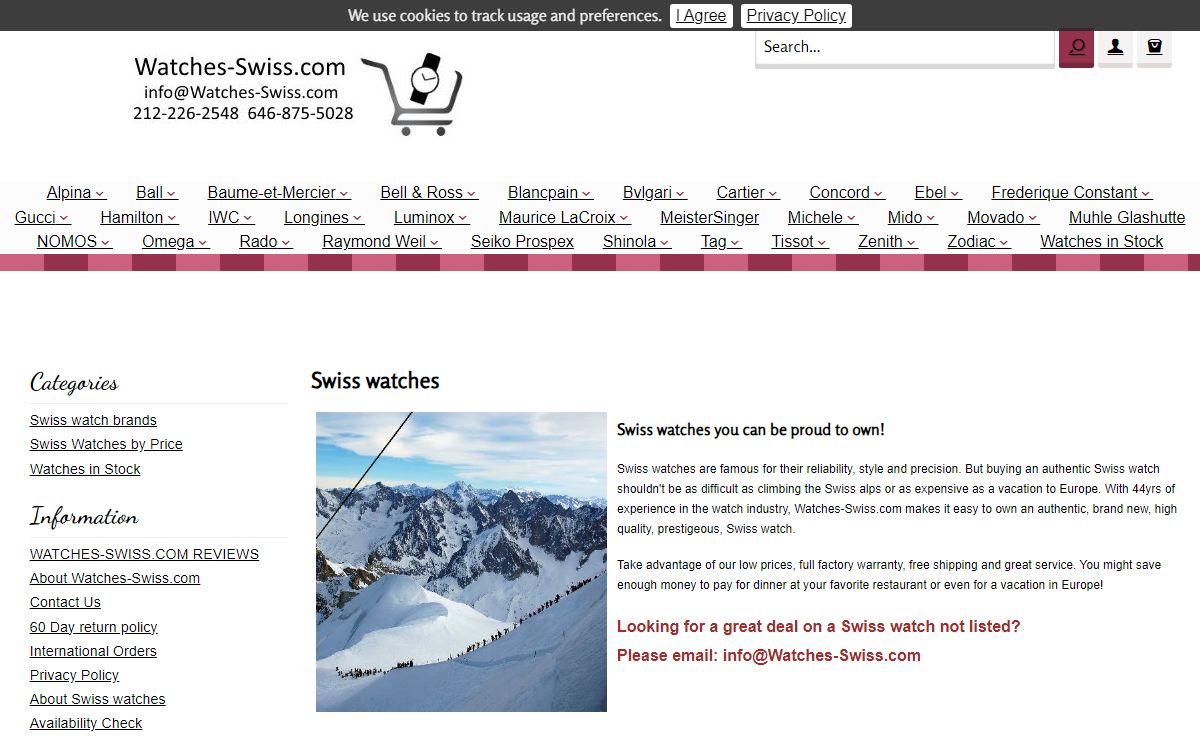Accept cookies with I Agree button
The height and width of the screenshot is (740, 1200).
(701, 15)
